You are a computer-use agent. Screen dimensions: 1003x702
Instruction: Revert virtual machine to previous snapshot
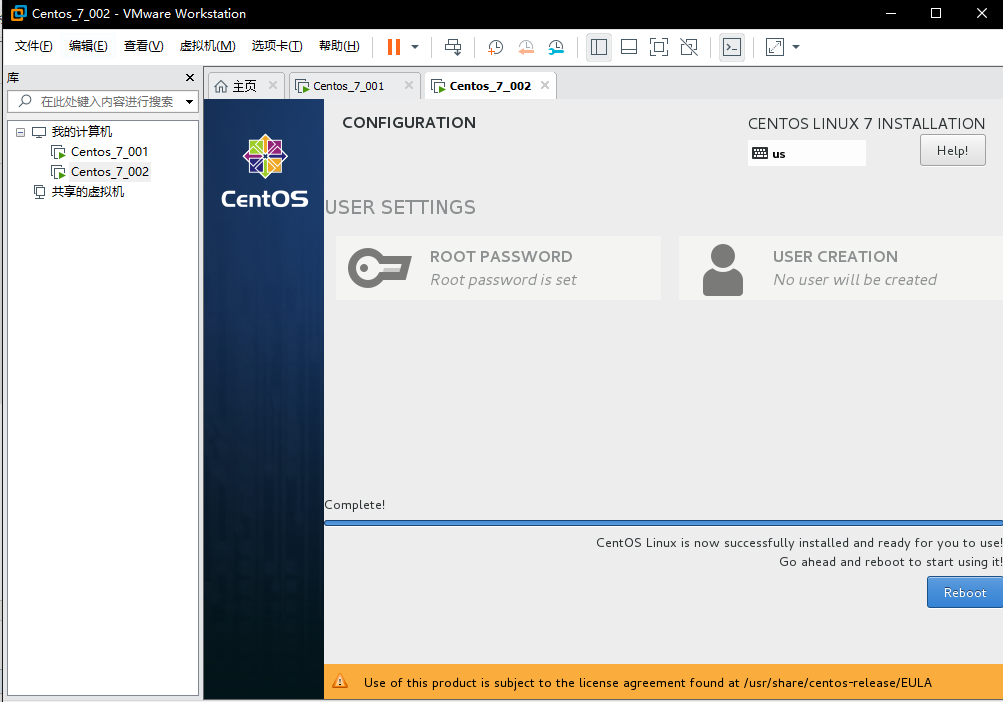(x=526, y=47)
